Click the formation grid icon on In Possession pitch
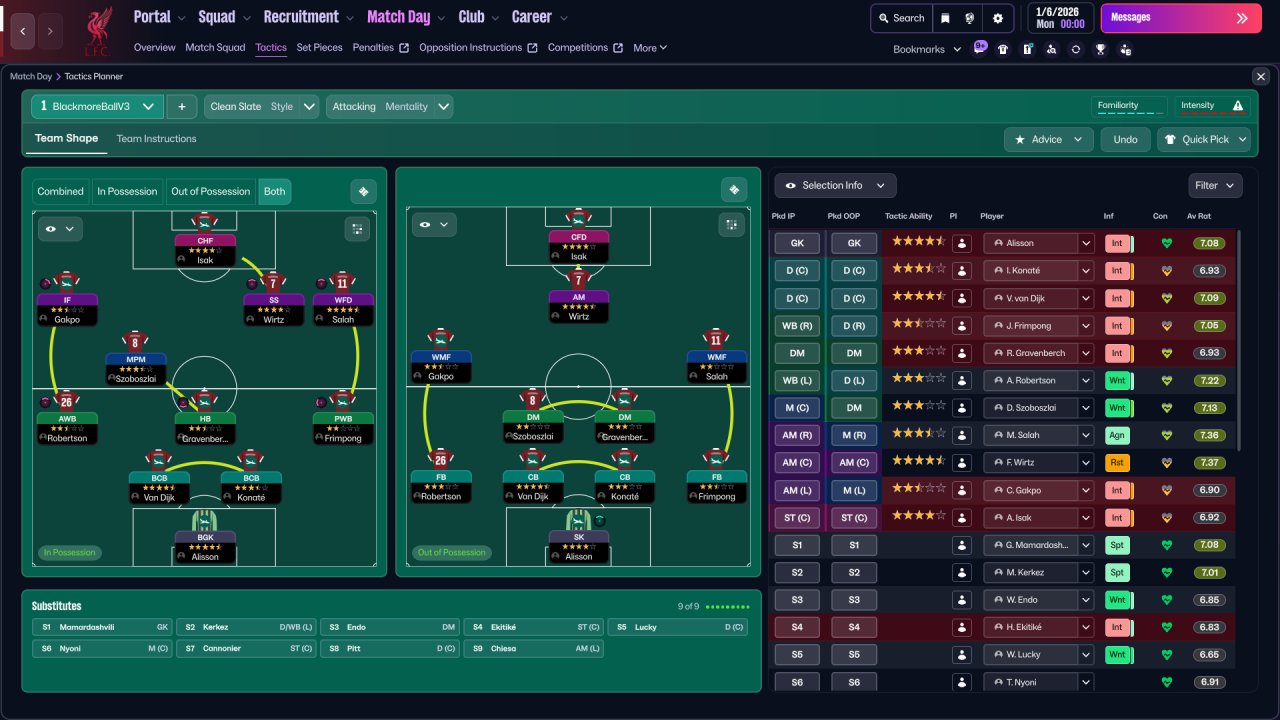Image resolution: width=1280 pixels, height=720 pixels. coord(357,229)
